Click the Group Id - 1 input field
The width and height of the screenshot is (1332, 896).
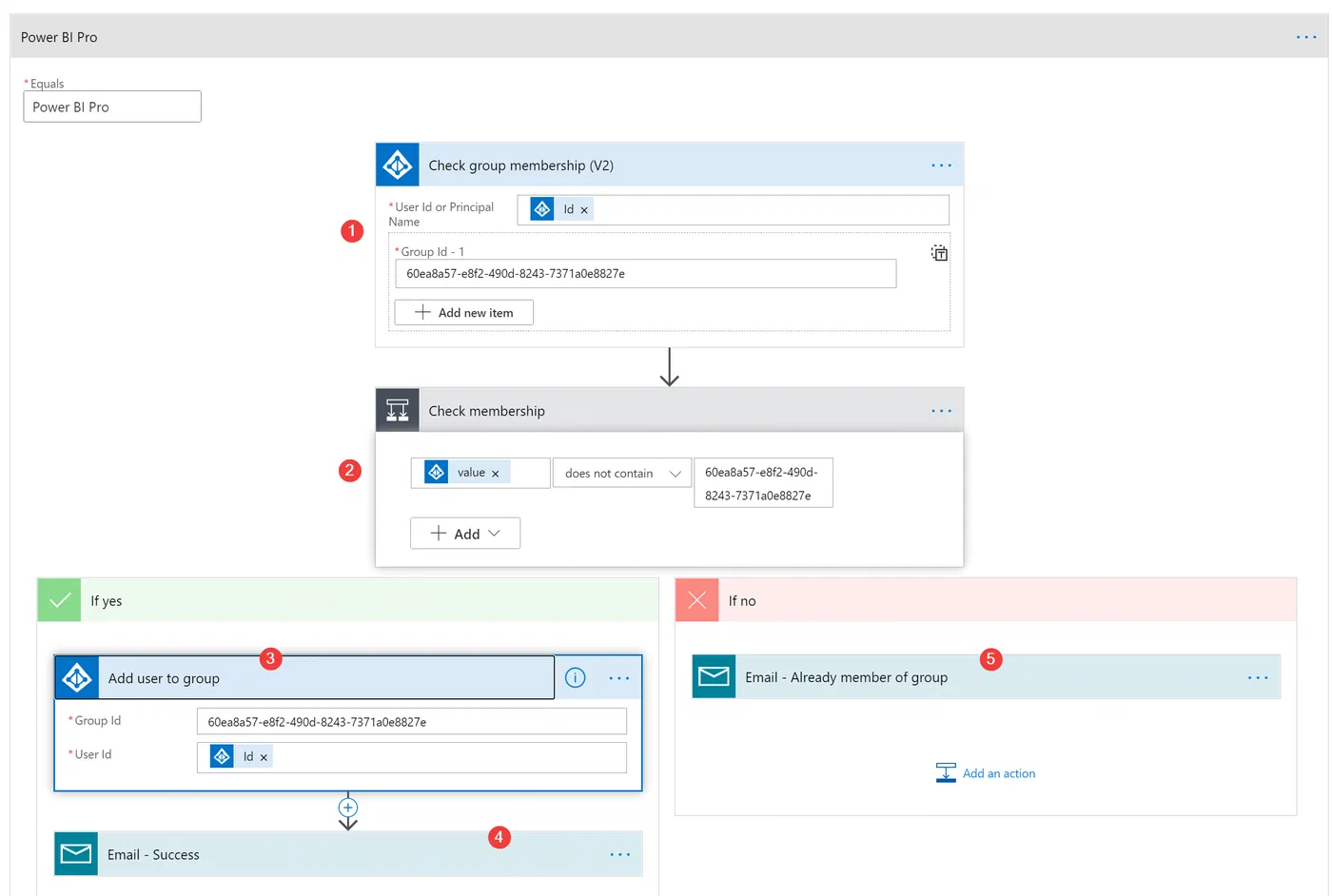click(x=646, y=274)
